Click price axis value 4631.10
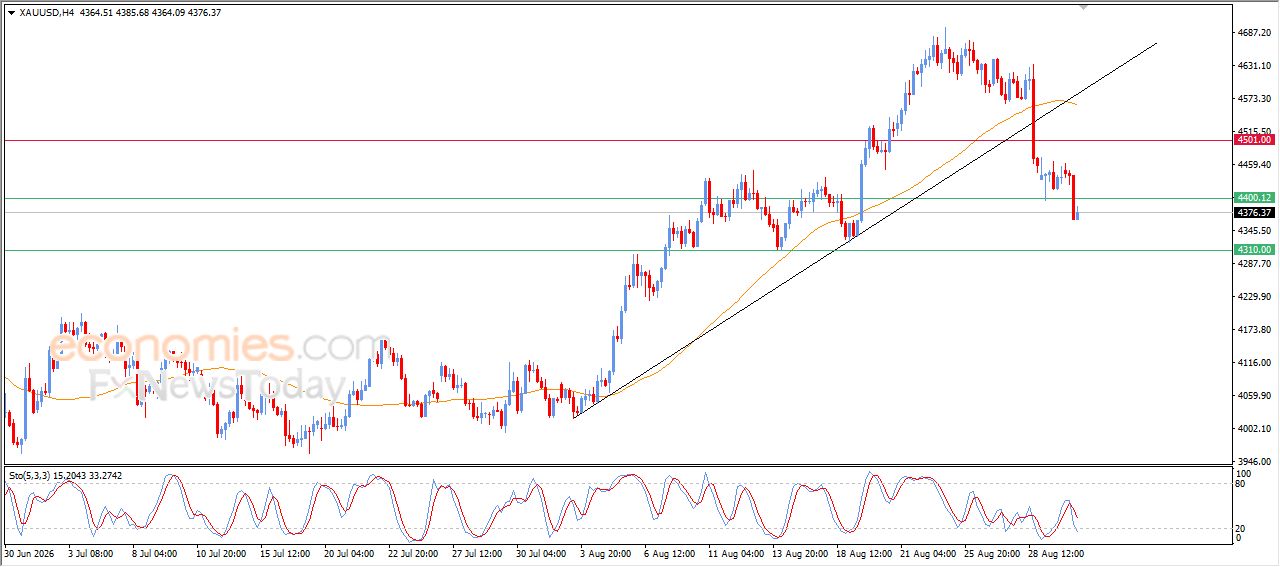 point(1254,66)
